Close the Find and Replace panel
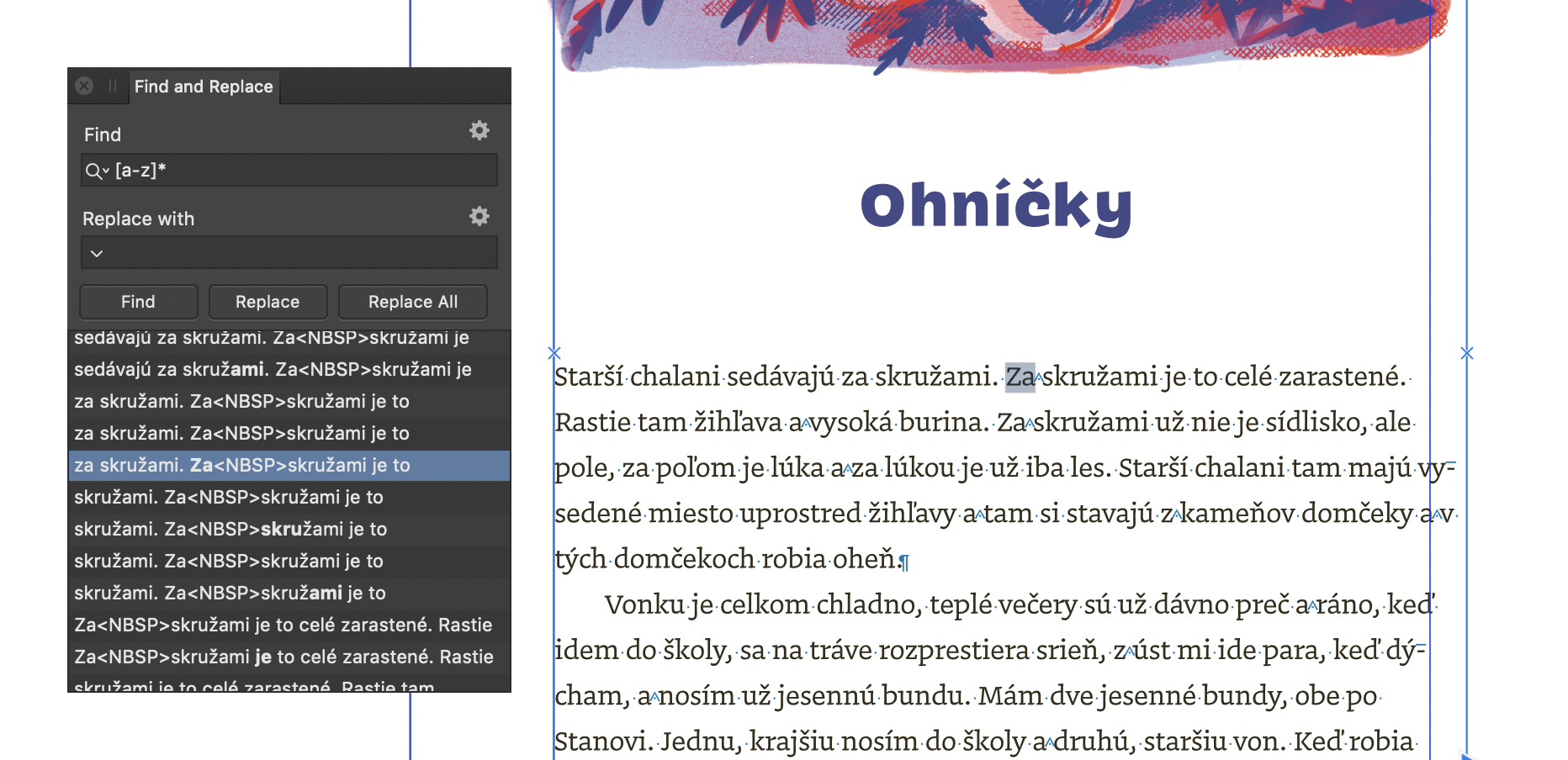This screenshot has width=1568, height=760. 83,86
